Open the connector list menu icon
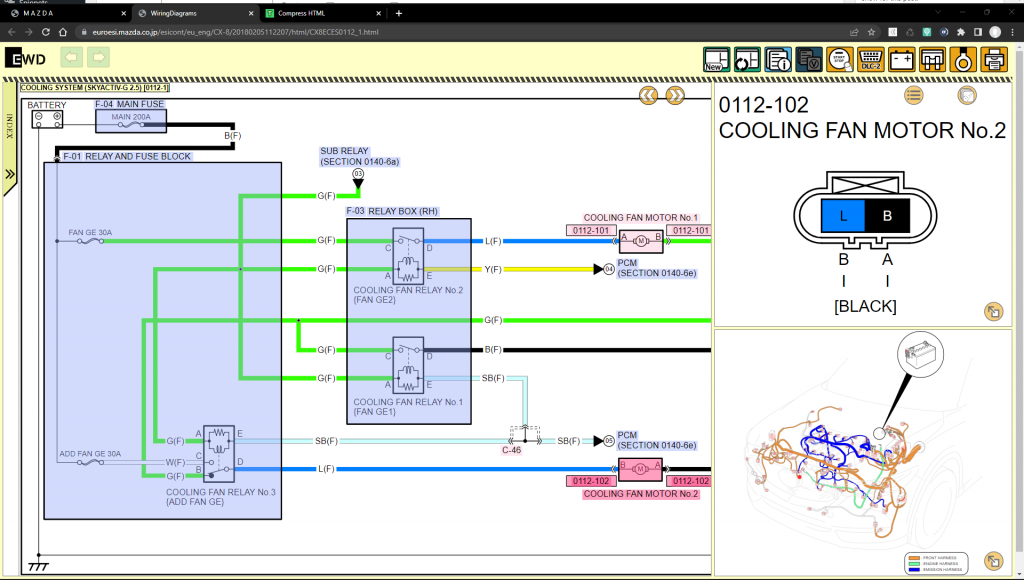The image size is (1024, 580). click(914, 95)
